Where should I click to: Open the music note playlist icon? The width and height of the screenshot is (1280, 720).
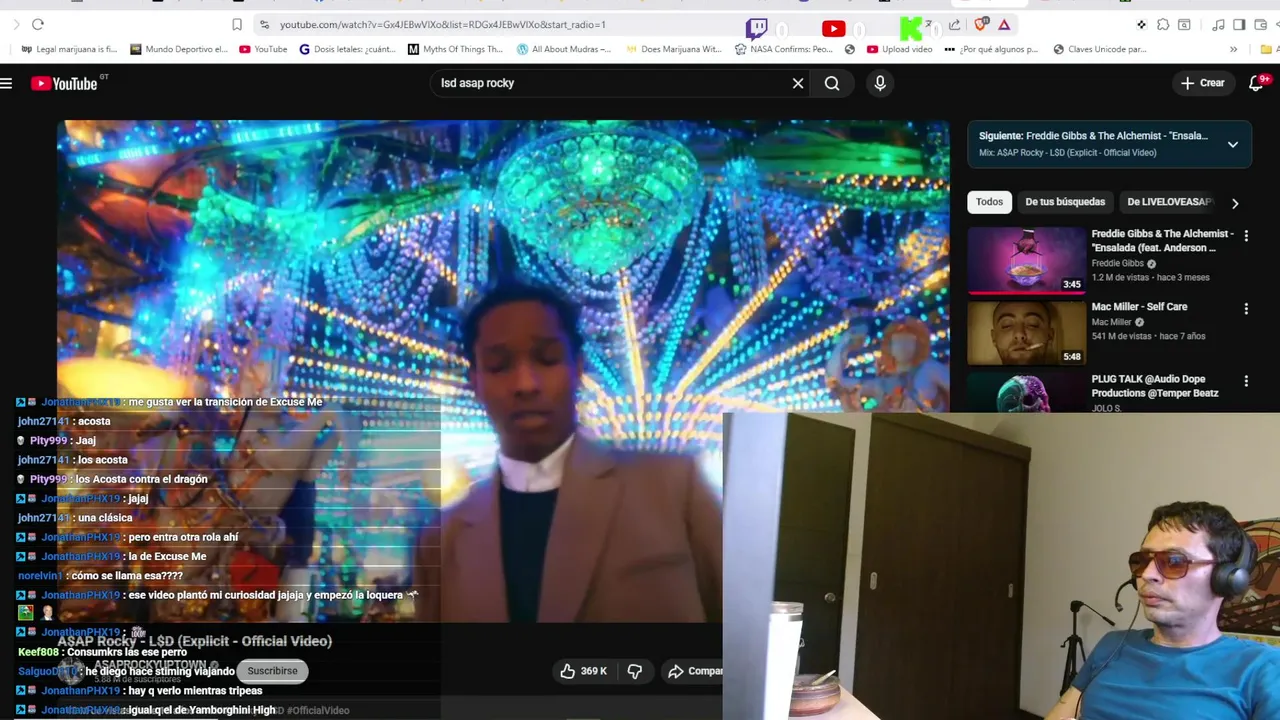coord(1219,24)
